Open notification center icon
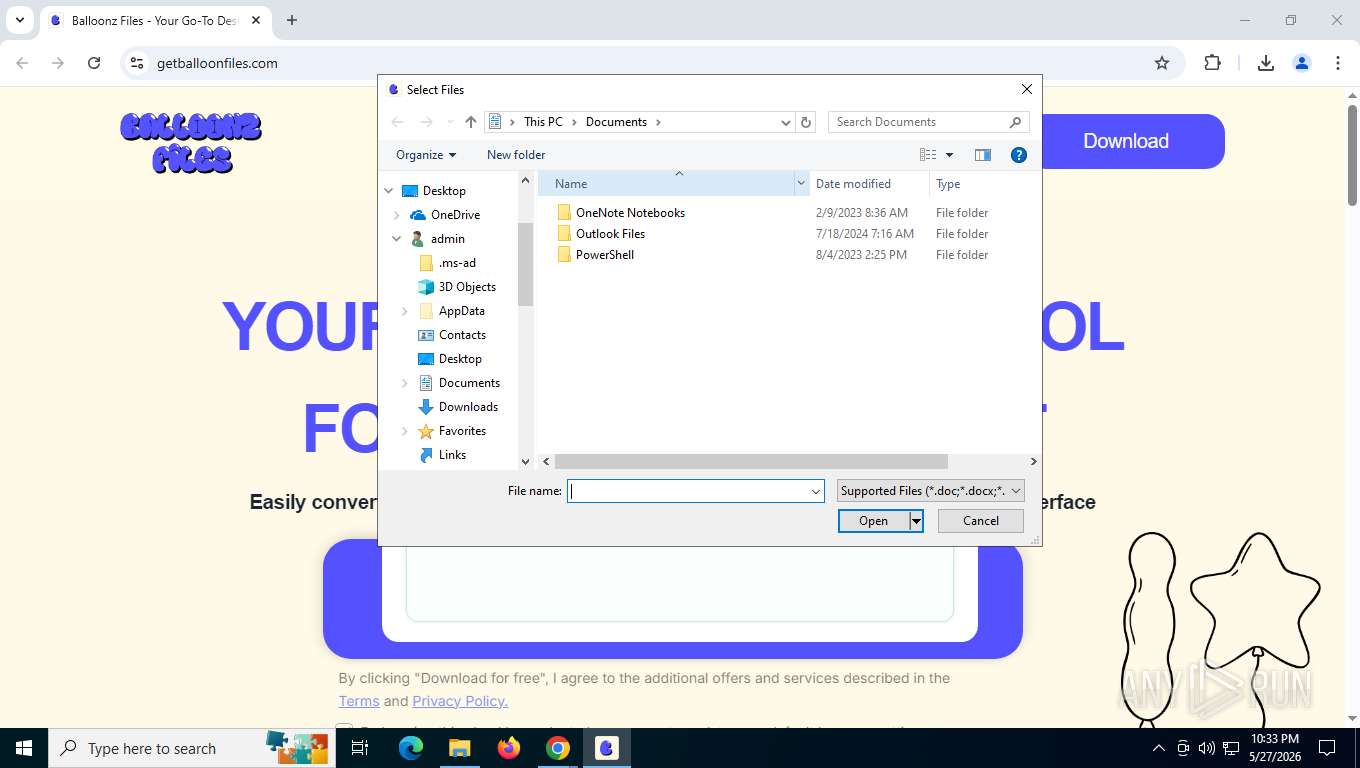 [1327, 748]
